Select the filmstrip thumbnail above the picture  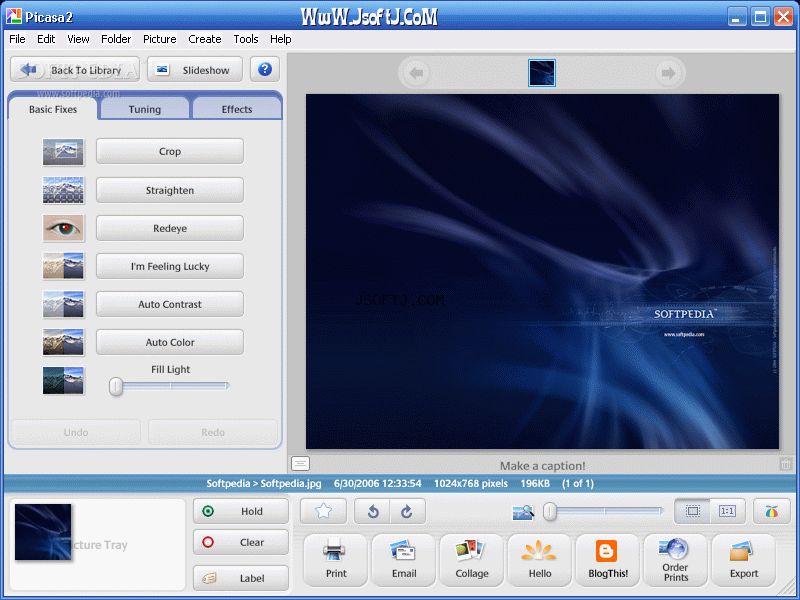(542, 73)
